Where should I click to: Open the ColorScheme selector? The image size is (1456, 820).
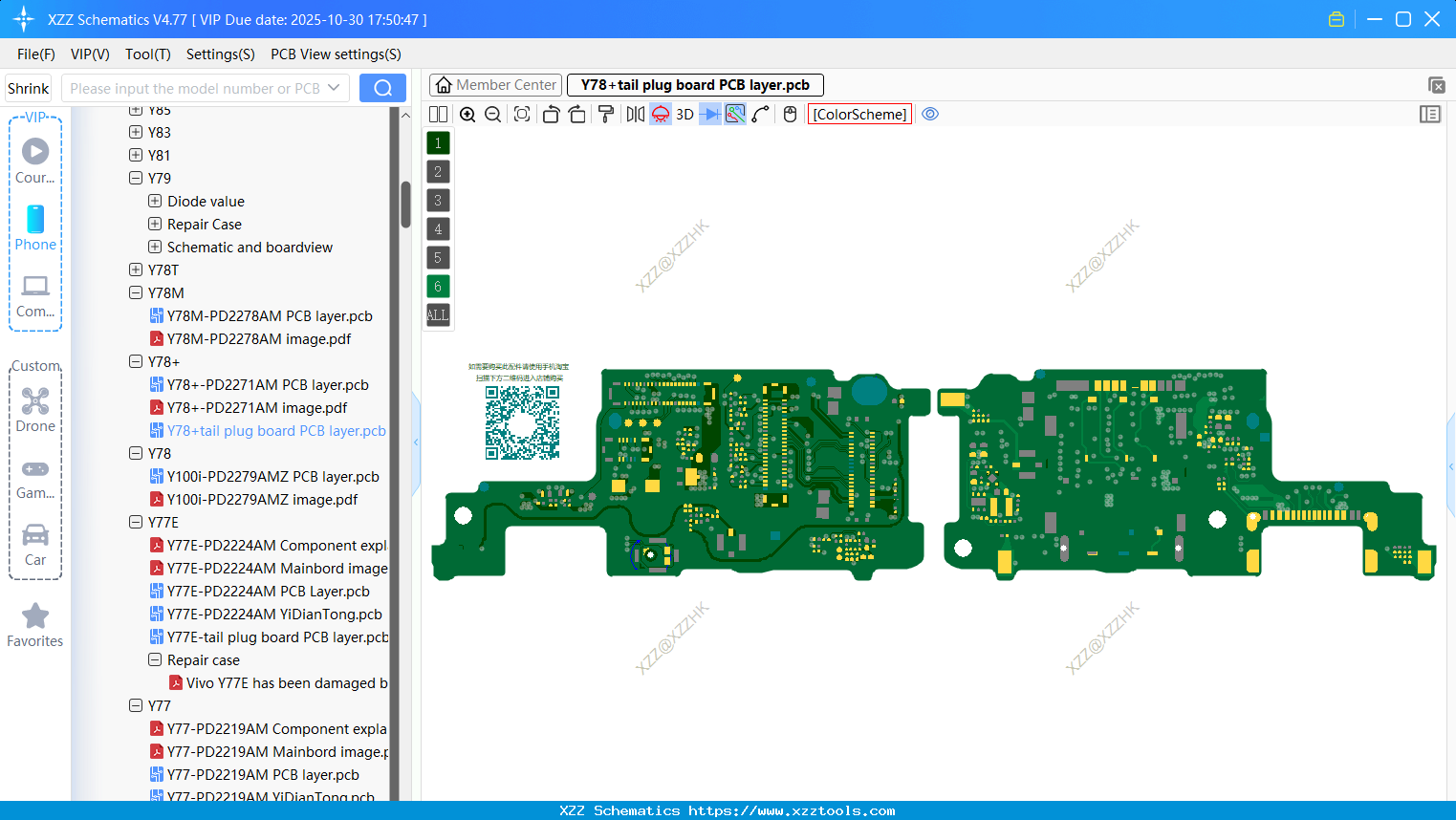pyautogui.click(x=858, y=114)
